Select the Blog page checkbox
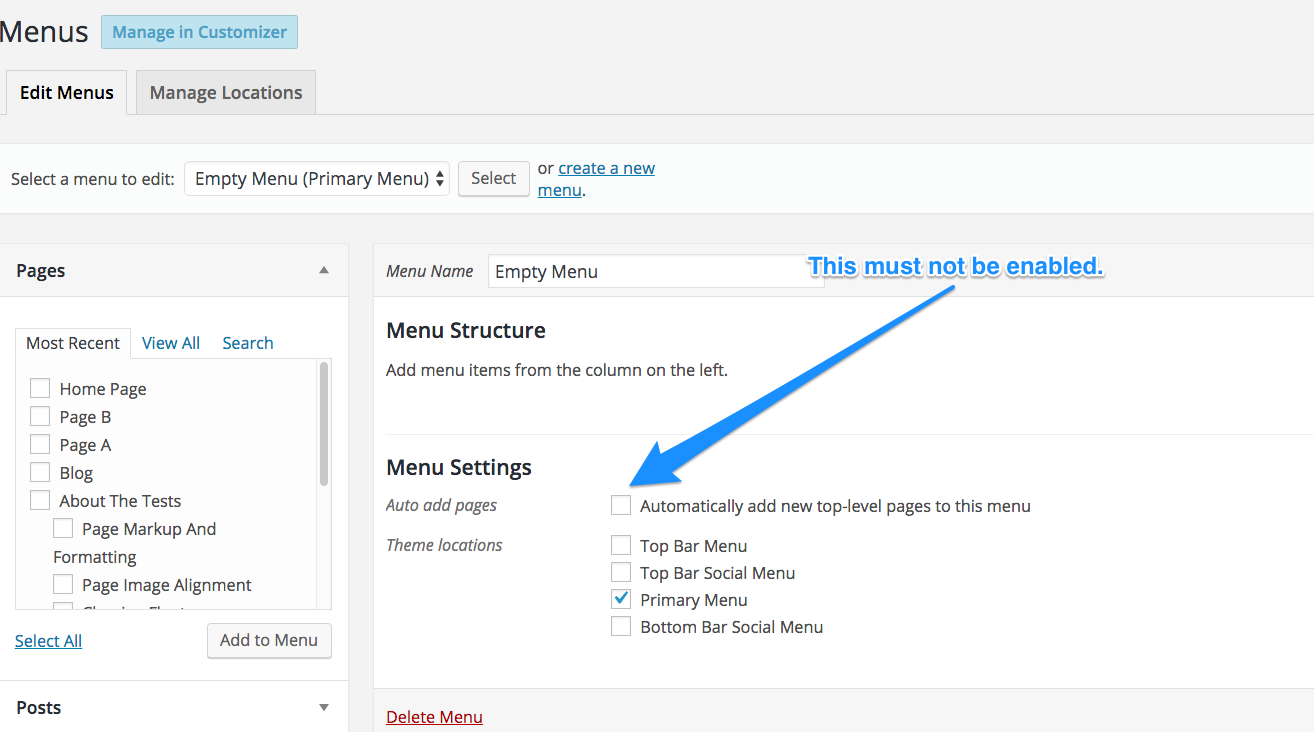Screen dimensions: 1314x732 pyautogui.click(x=40, y=472)
